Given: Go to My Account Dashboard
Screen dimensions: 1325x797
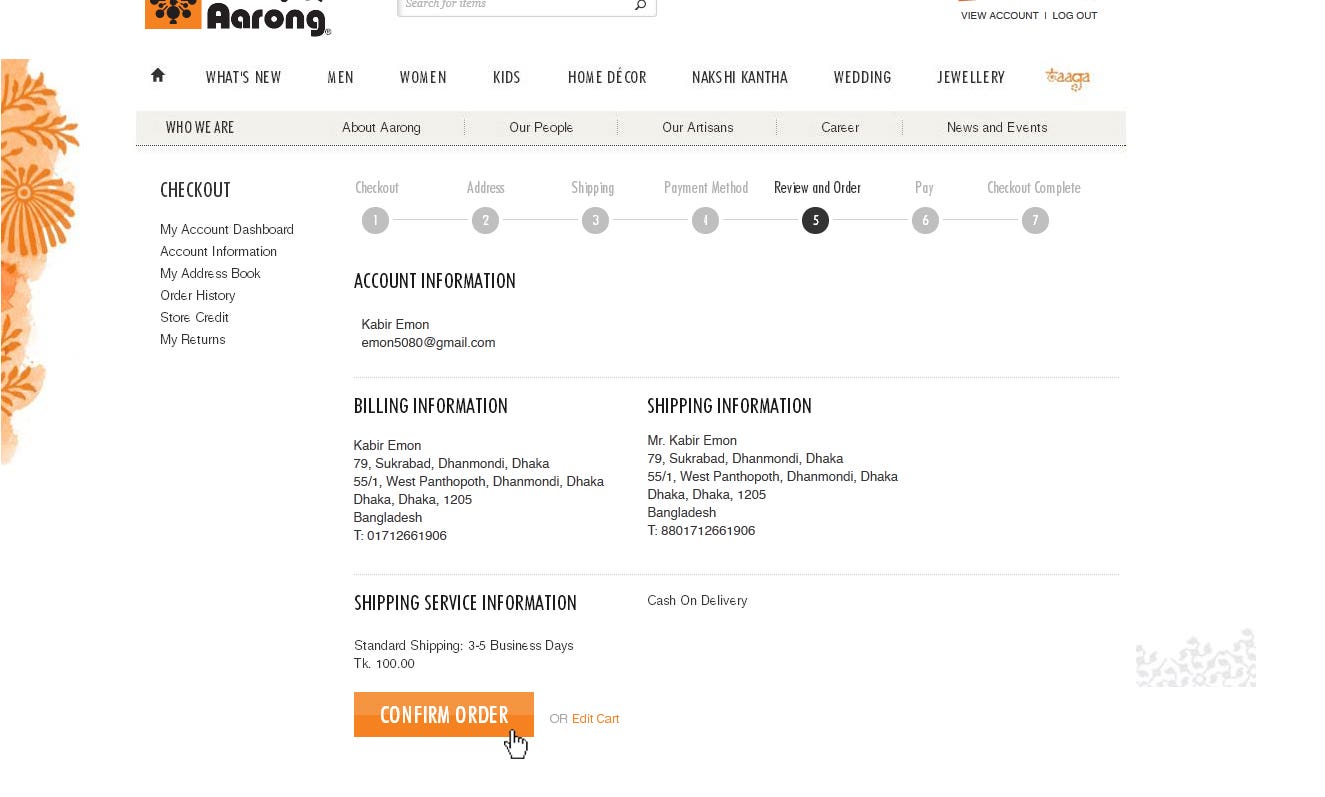Looking at the screenshot, I should pos(227,230).
